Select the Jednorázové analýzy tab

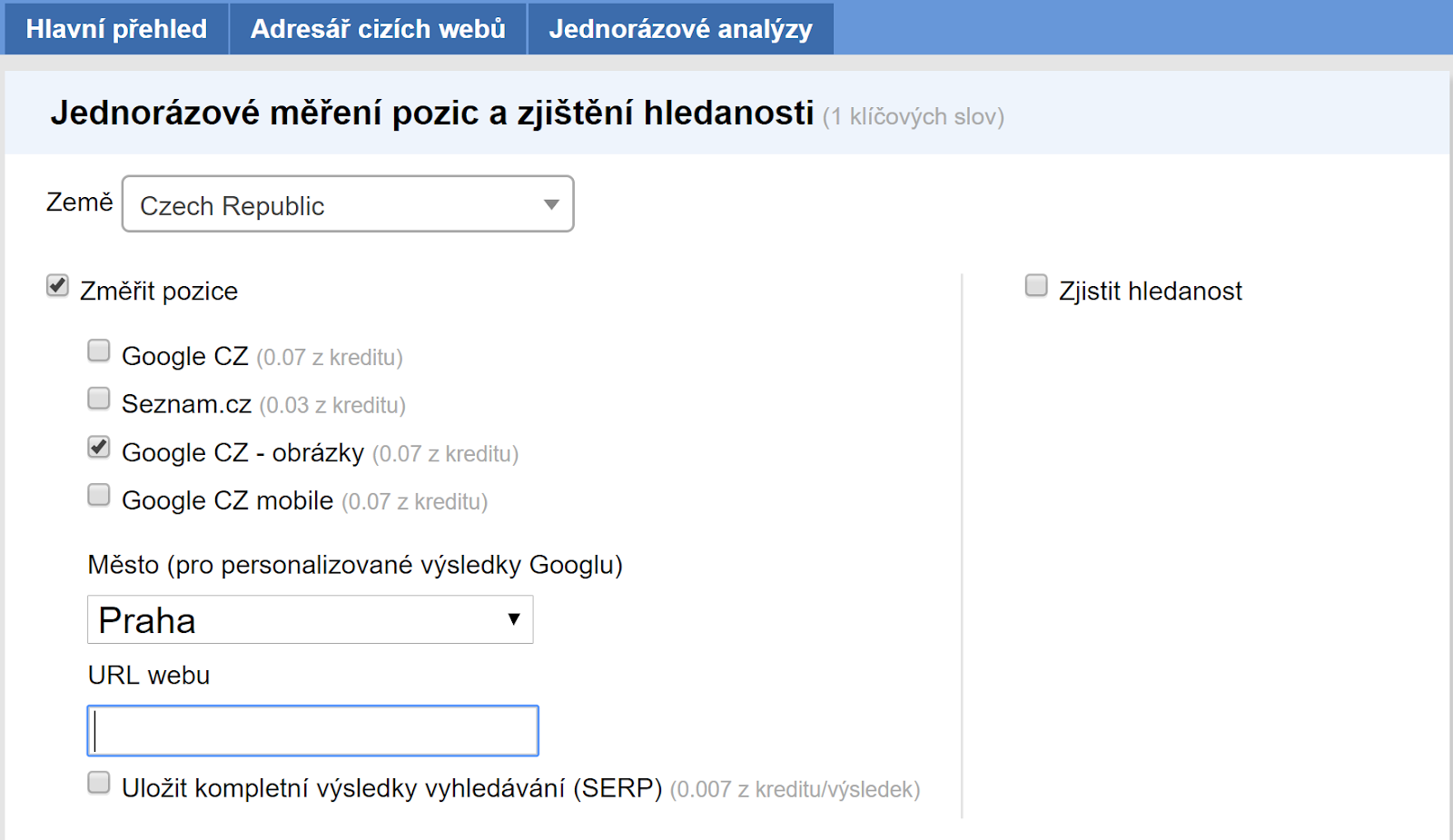point(680,28)
